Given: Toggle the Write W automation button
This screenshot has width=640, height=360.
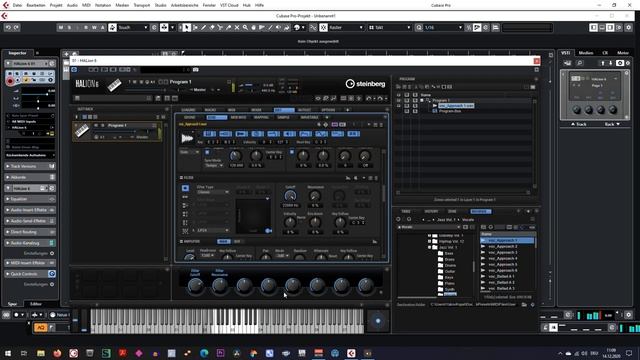Looking at the screenshot, I should [94, 27].
